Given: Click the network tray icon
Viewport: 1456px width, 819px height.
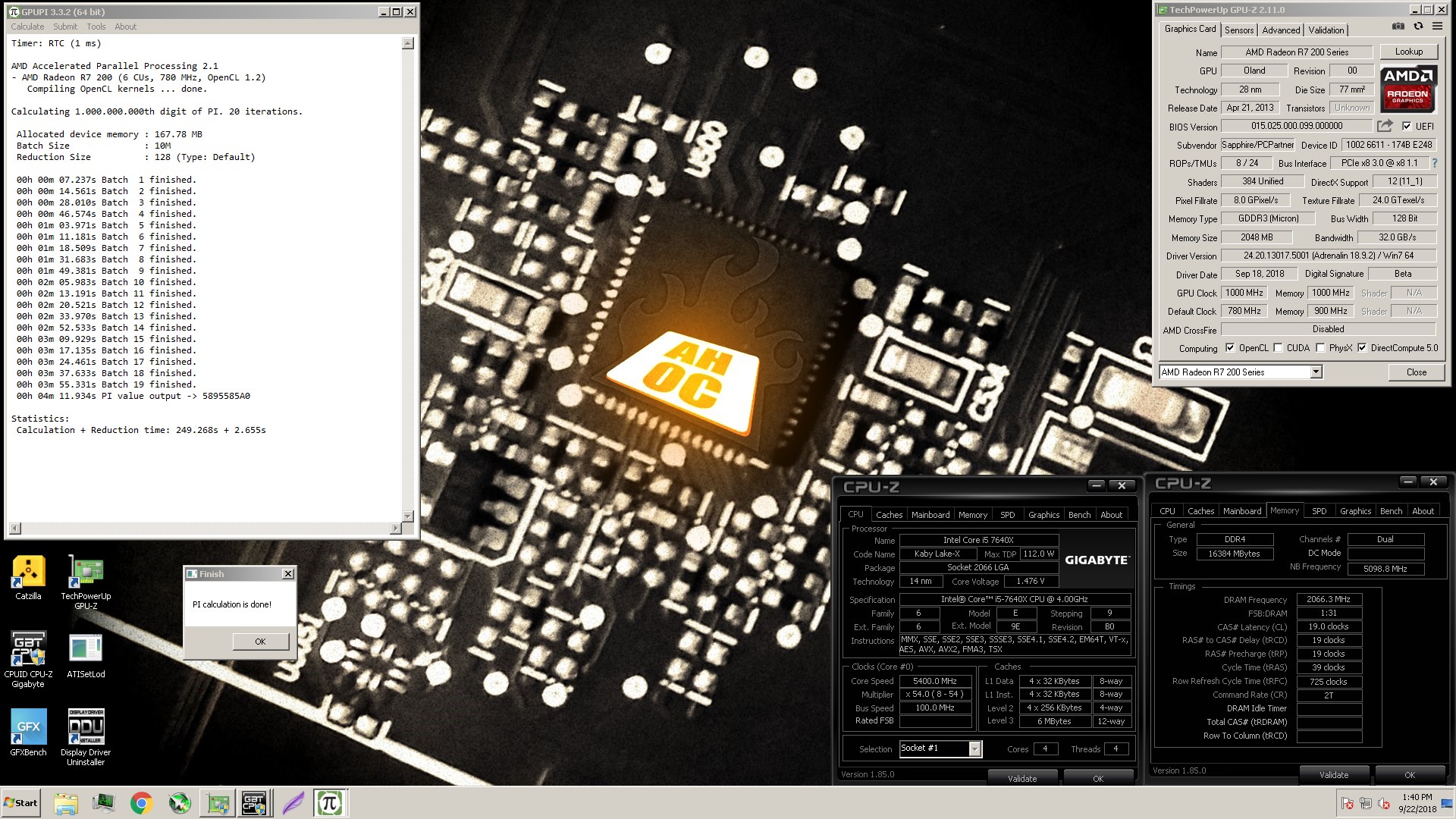Looking at the screenshot, I should click(x=1366, y=804).
